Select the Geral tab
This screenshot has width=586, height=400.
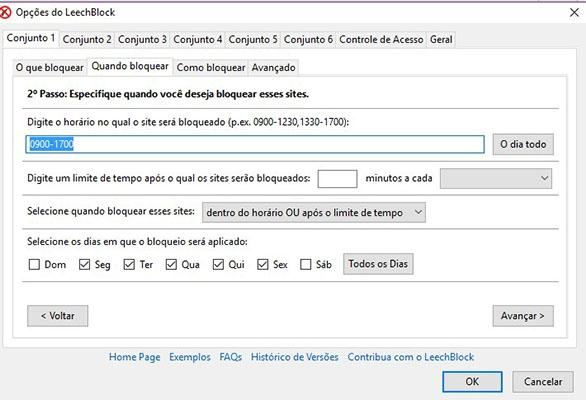[x=441, y=39]
